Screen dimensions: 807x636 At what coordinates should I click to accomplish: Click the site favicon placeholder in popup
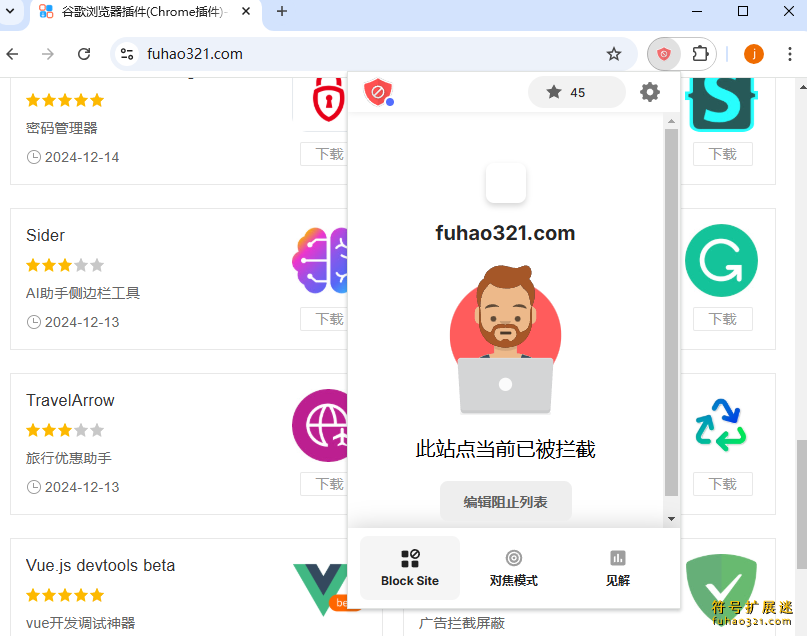(x=506, y=183)
